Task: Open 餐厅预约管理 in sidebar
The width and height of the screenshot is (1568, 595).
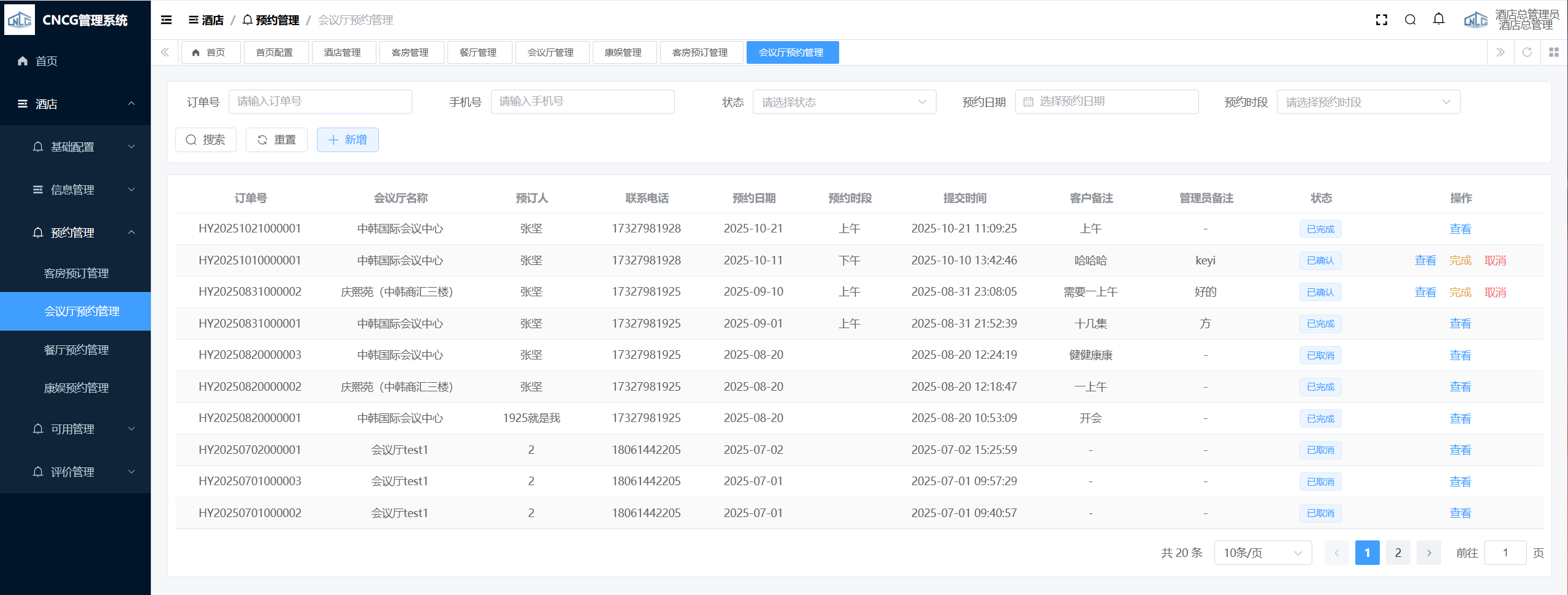Action: [x=76, y=350]
